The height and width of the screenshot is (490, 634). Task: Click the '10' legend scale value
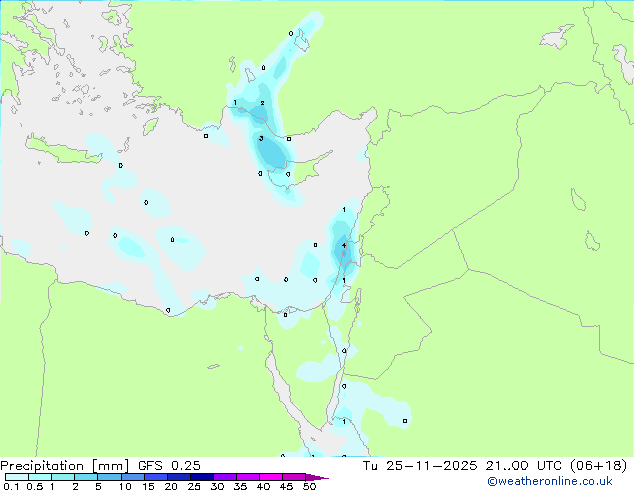[125, 486]
